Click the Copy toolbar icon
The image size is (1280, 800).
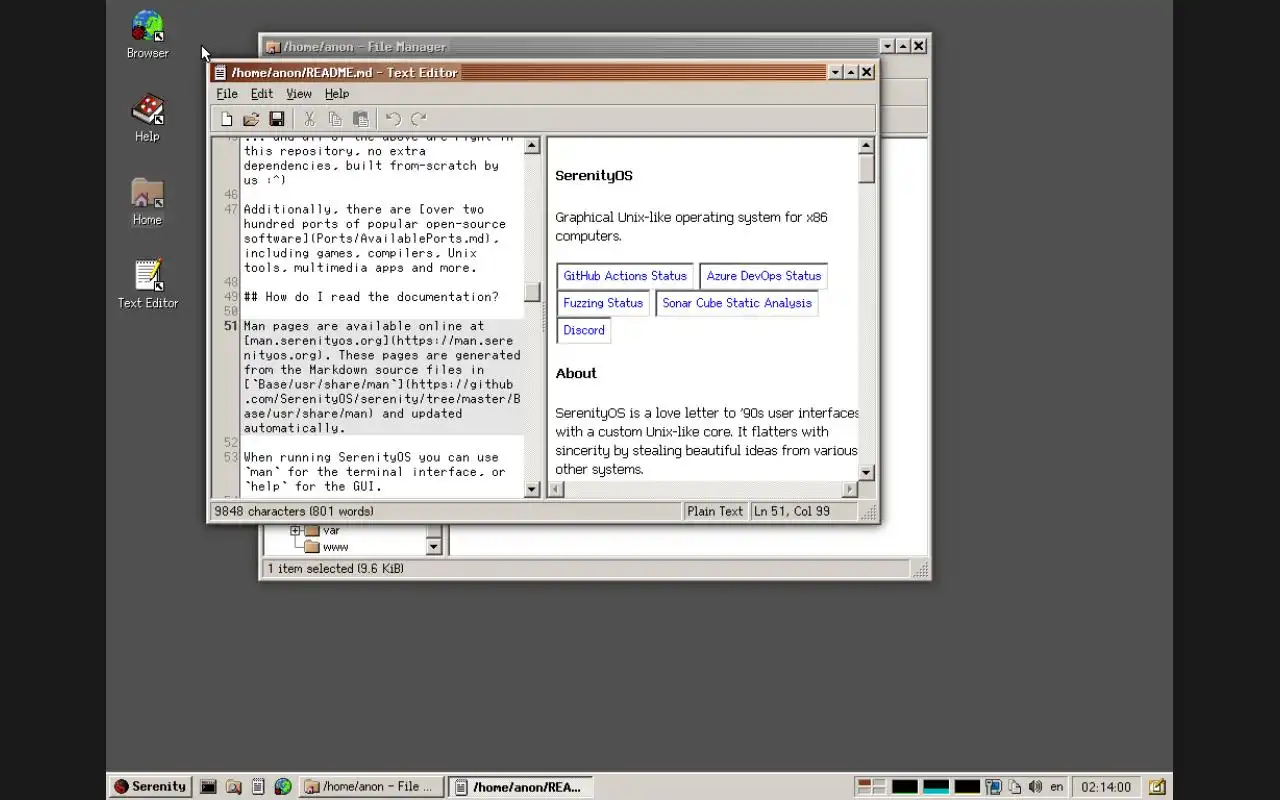335,119
